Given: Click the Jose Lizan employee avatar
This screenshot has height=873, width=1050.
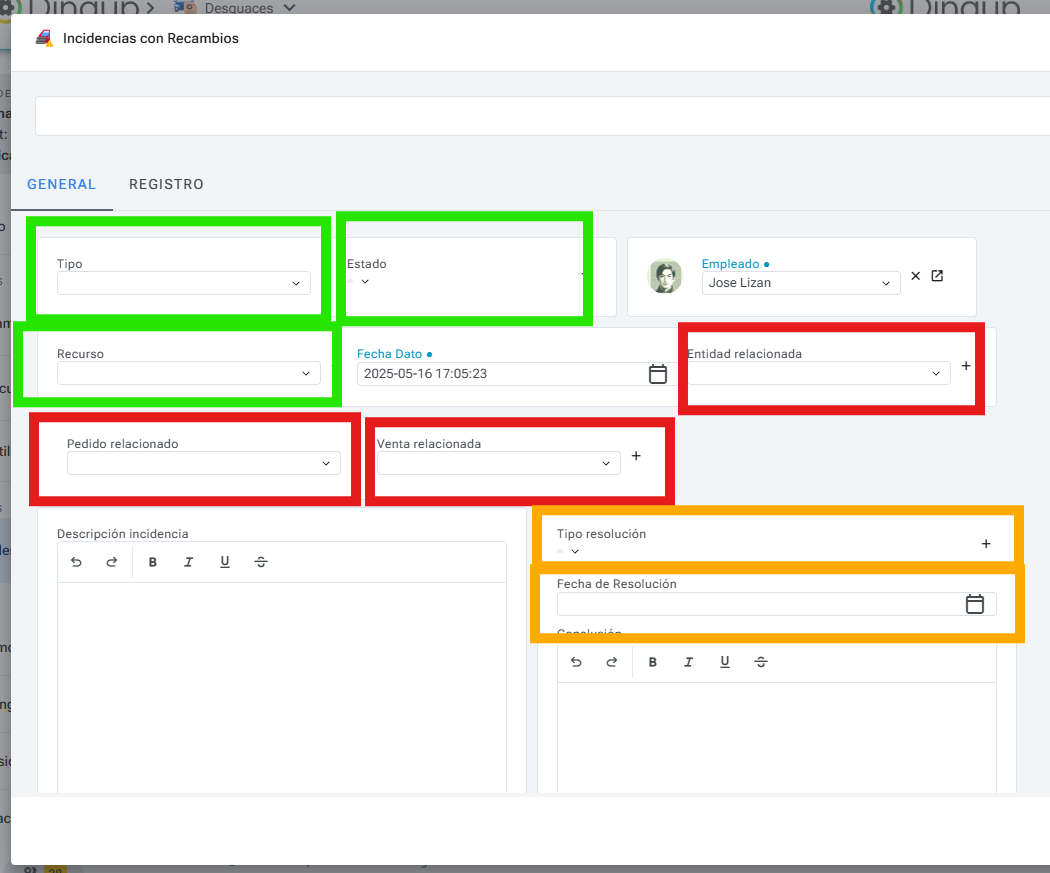Looking at the screenshot, I should [x=665, y=277].
